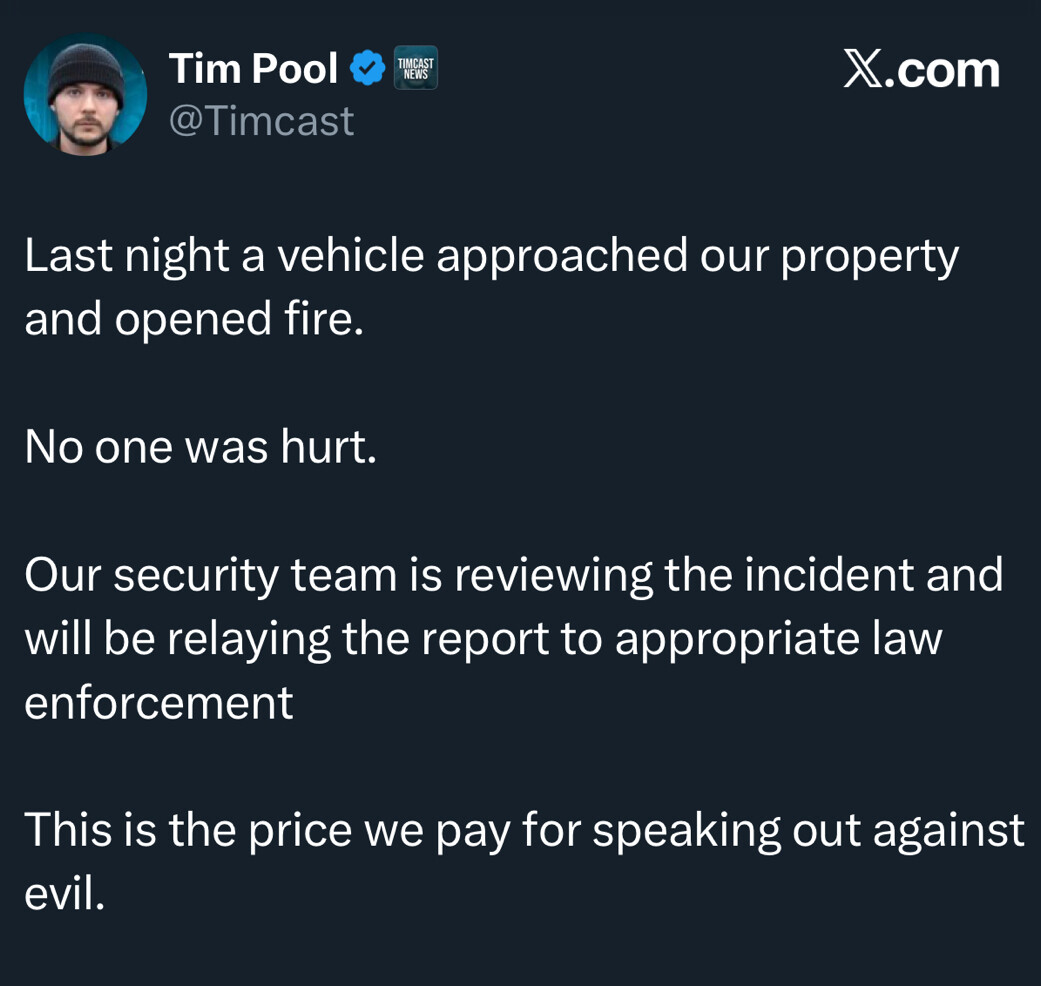1041x986 pixels.
Task: Click the X logo in the watermark
Action: (x=866, y=70)
